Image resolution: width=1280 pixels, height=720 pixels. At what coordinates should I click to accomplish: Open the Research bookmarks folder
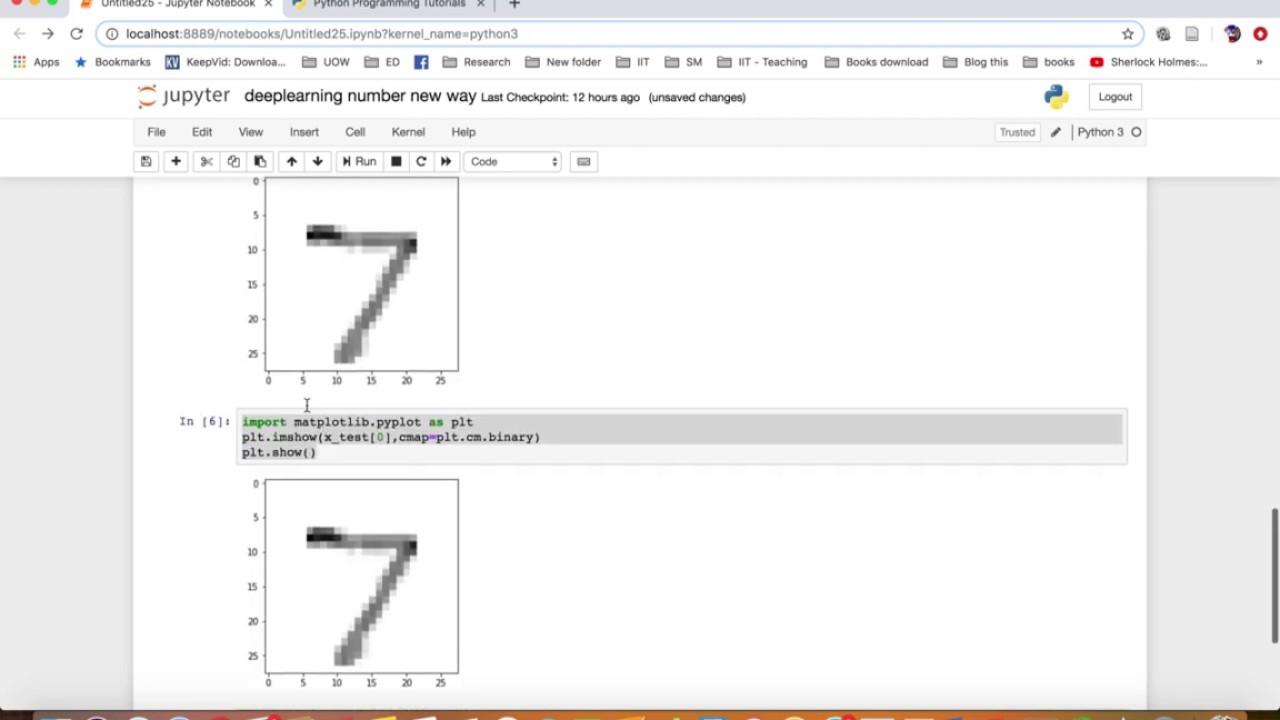click(476, 62)
